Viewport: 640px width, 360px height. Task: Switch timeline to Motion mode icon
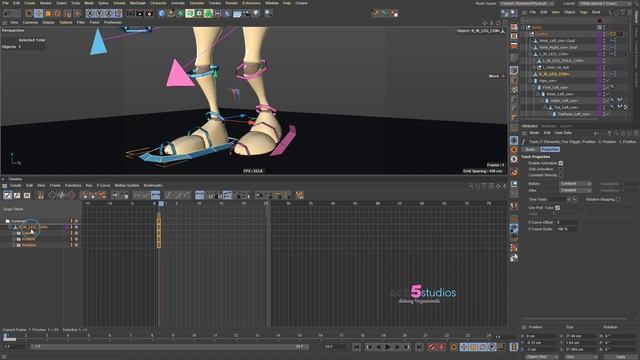click(27, 196)
